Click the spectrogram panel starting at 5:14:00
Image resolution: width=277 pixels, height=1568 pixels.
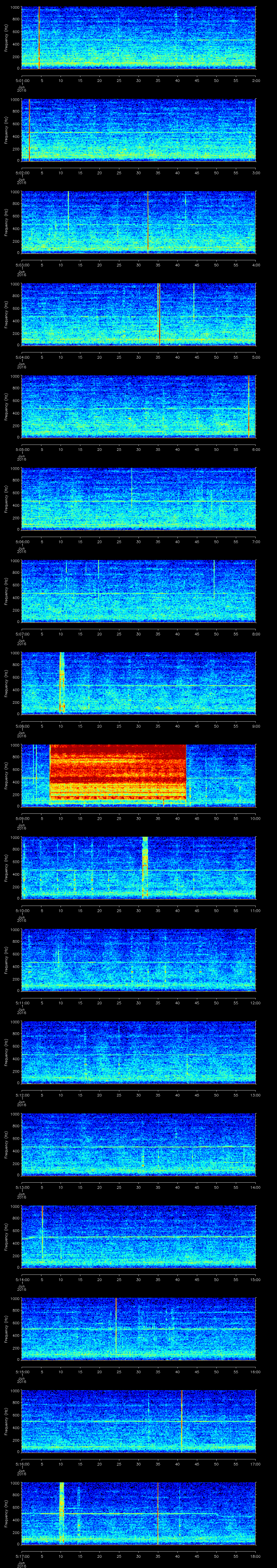(x=139, y=1237)
